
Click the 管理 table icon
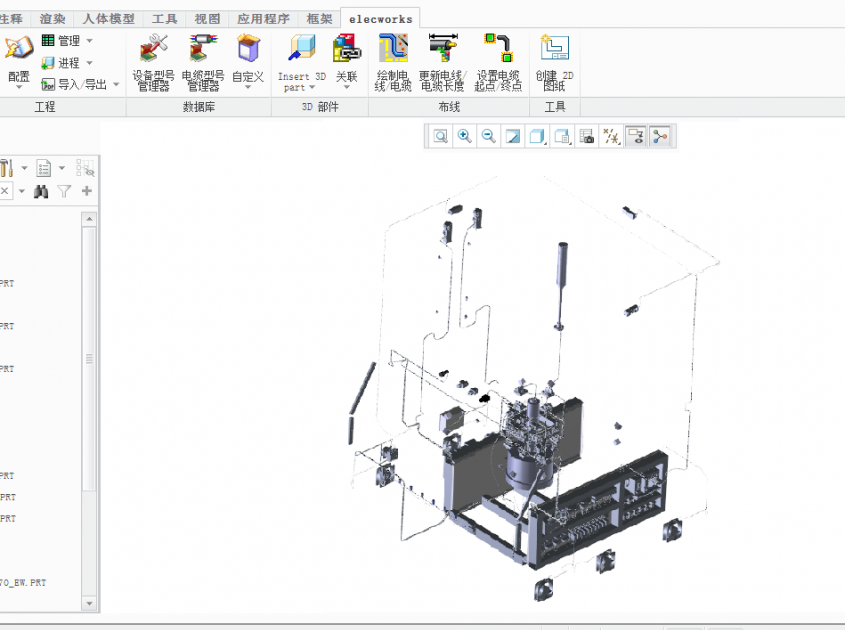[x=48, y=40]
